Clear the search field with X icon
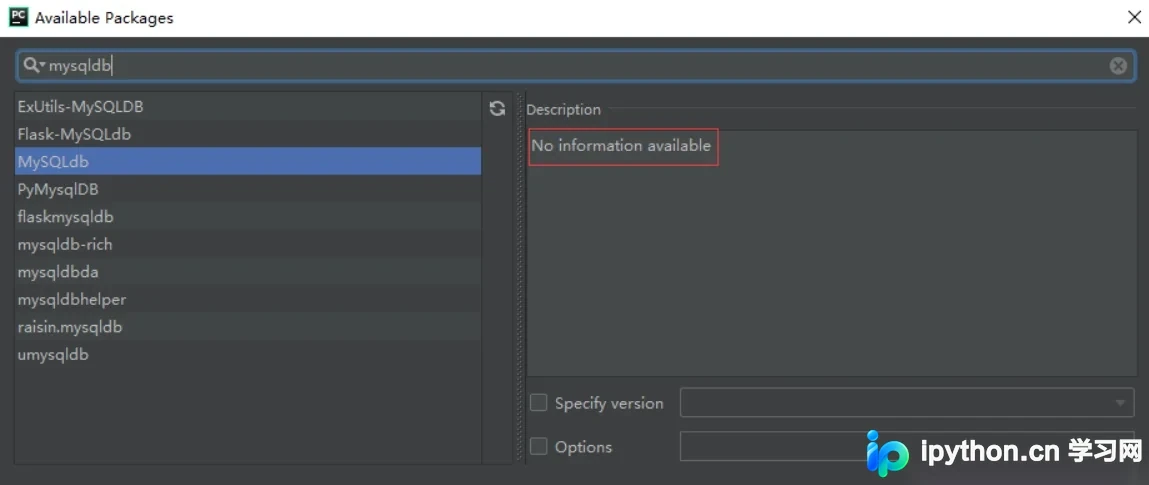 point(1117,66)
